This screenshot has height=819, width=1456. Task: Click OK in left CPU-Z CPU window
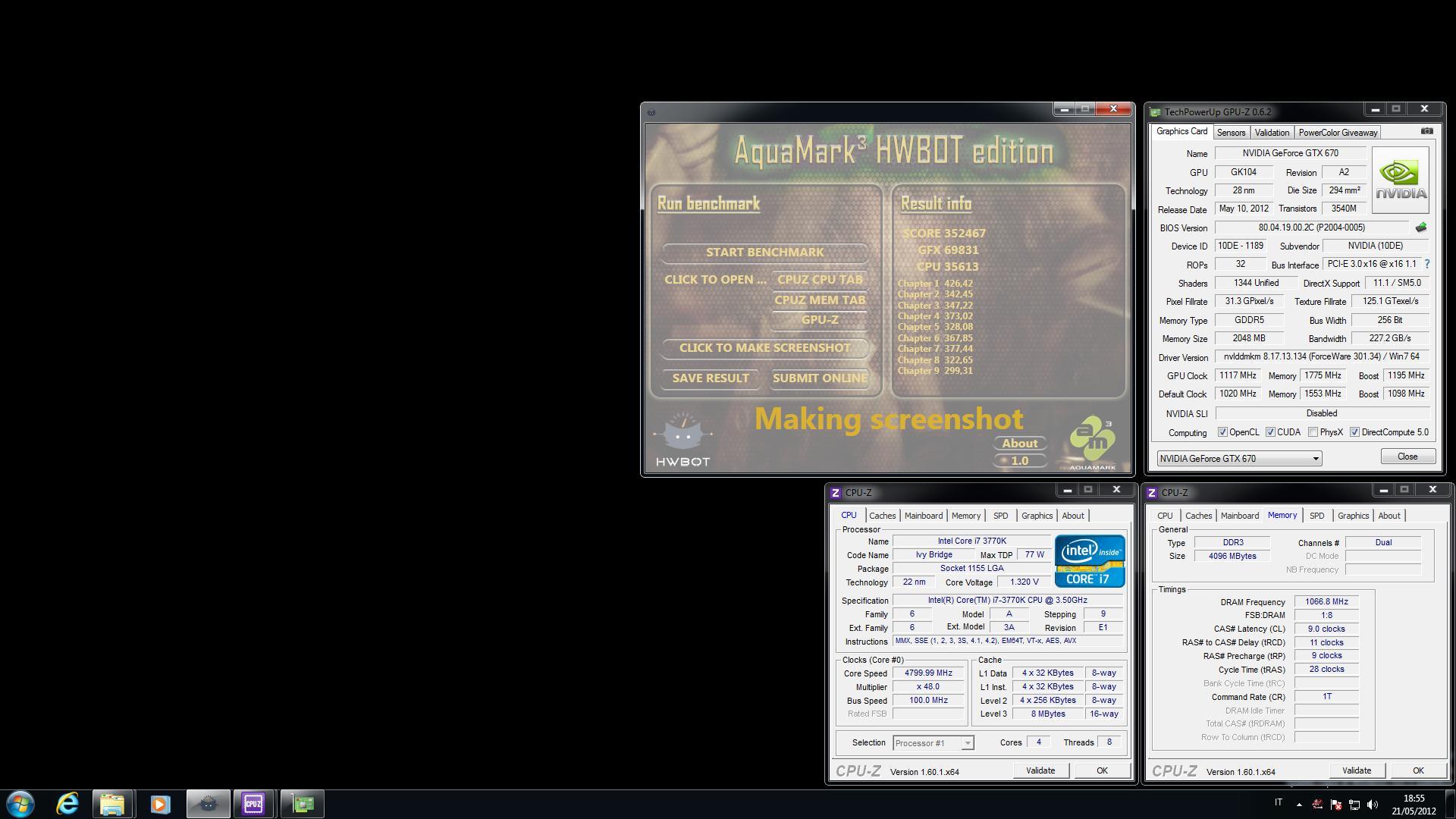pos(1102,770)
